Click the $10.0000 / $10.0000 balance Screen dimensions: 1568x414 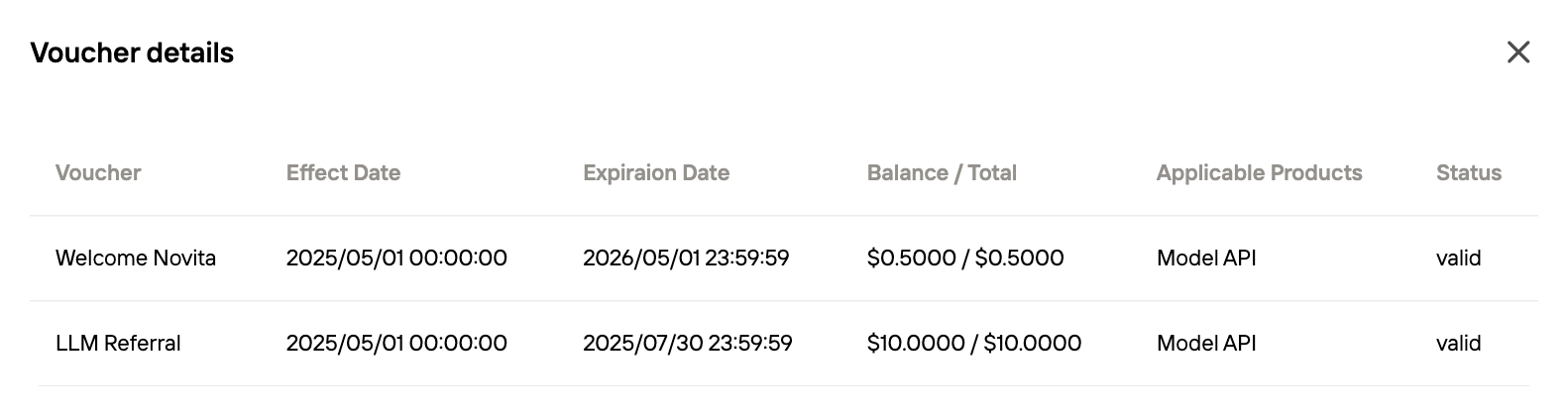pos(973,344)
